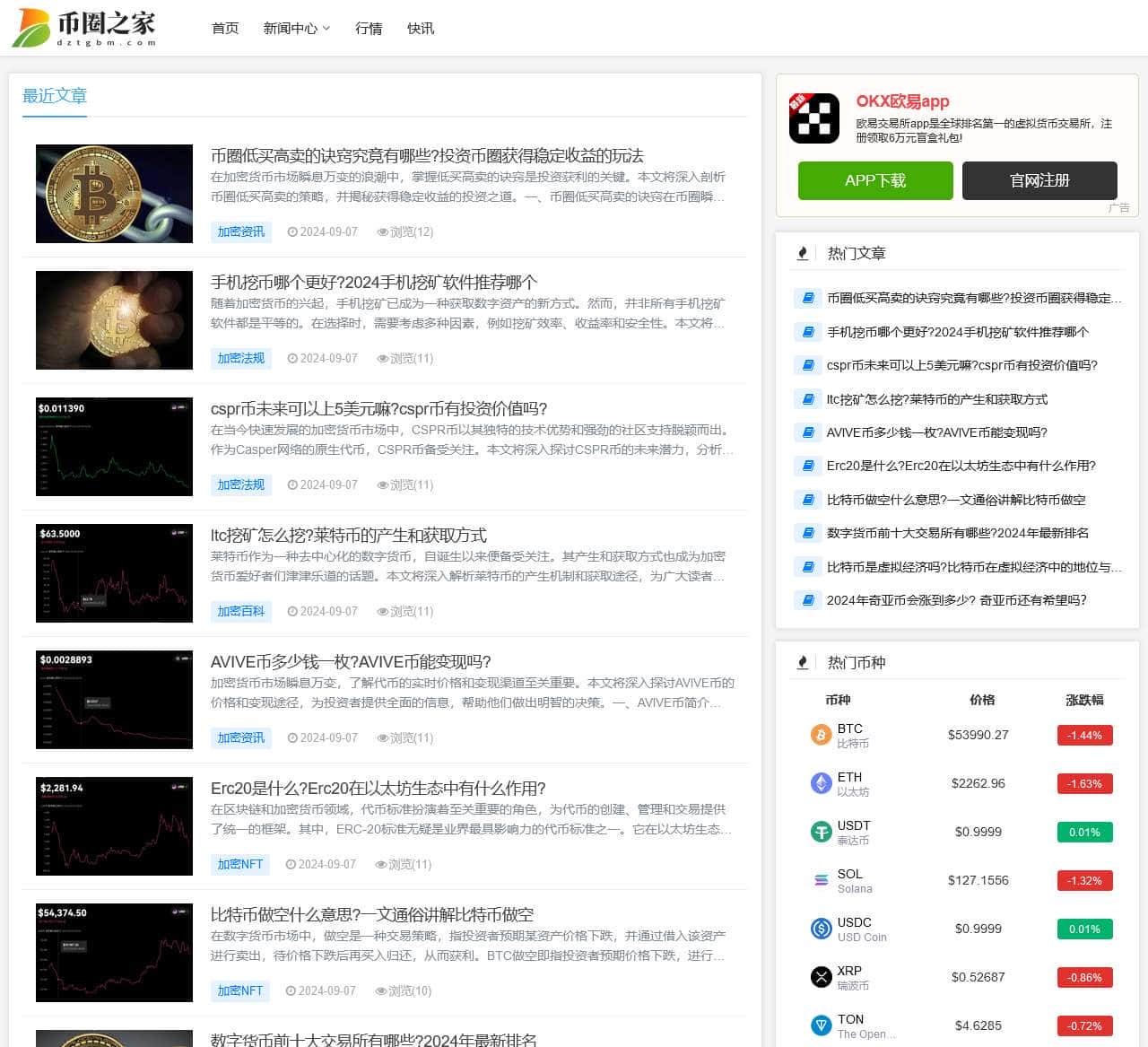
Task: Click the $0.0028893 chart thumbnail
Action: click(114, 700)
